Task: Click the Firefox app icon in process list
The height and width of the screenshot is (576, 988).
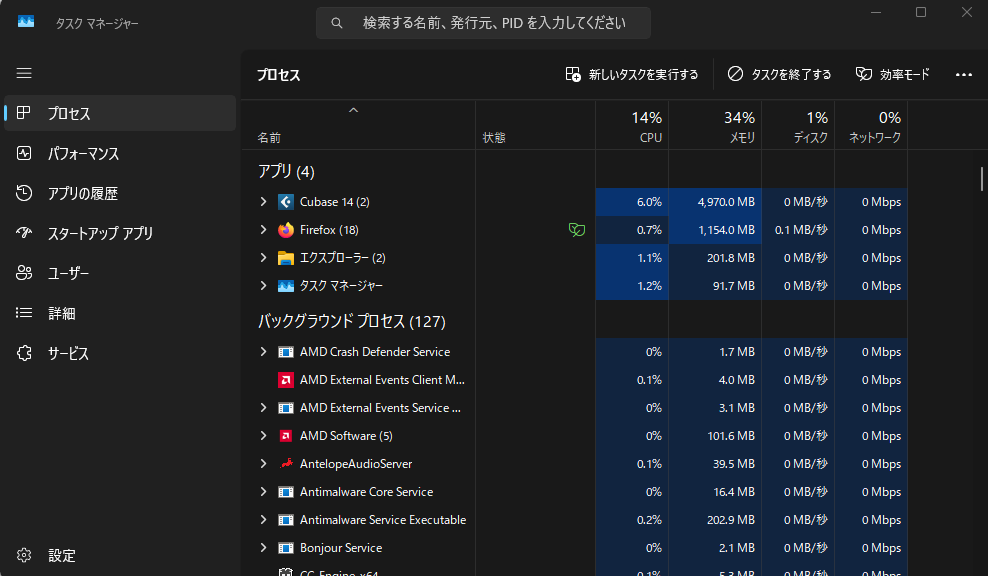Action: [286, 230]
